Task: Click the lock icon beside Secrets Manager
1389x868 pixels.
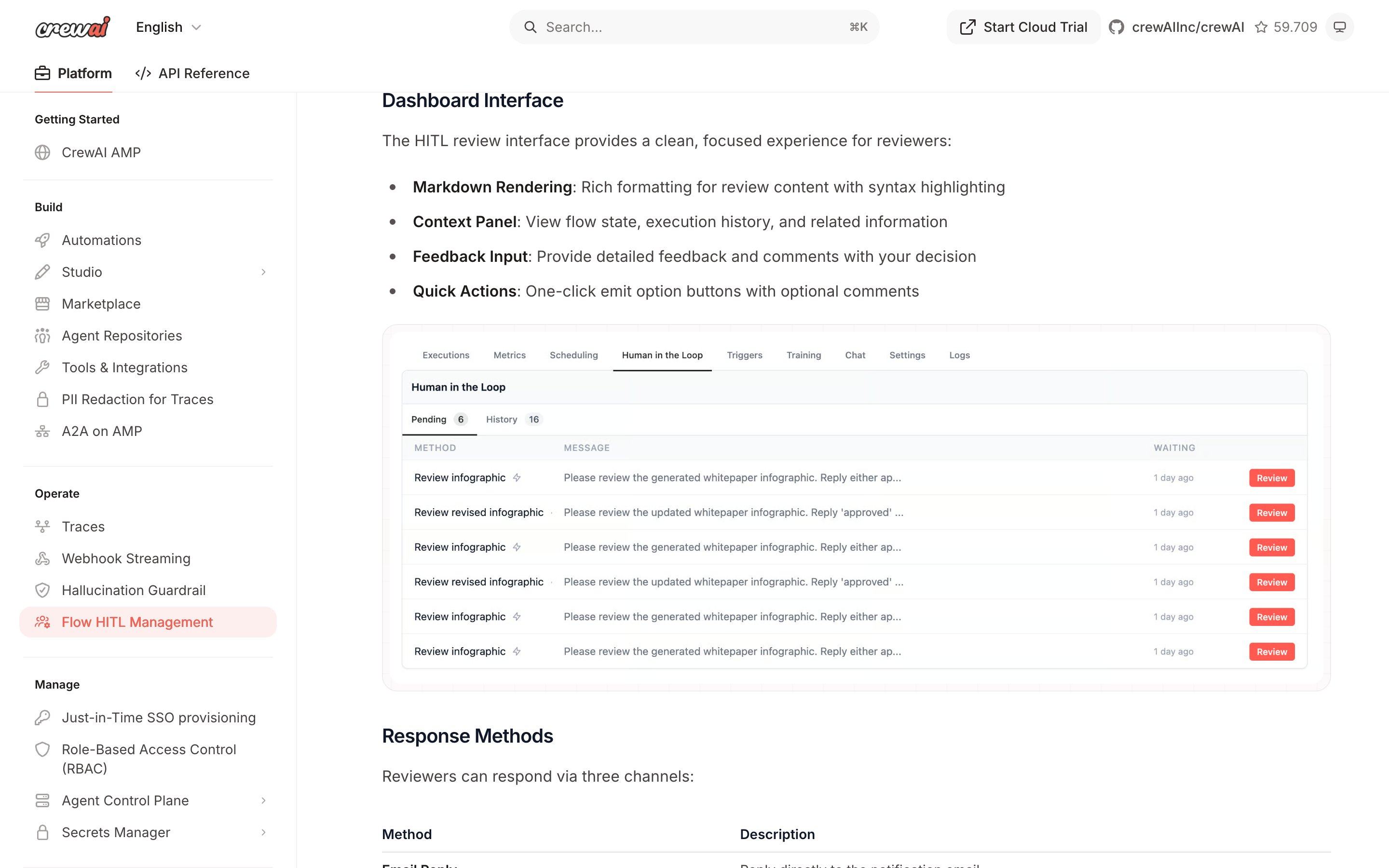Action: [x=42, y=832]
